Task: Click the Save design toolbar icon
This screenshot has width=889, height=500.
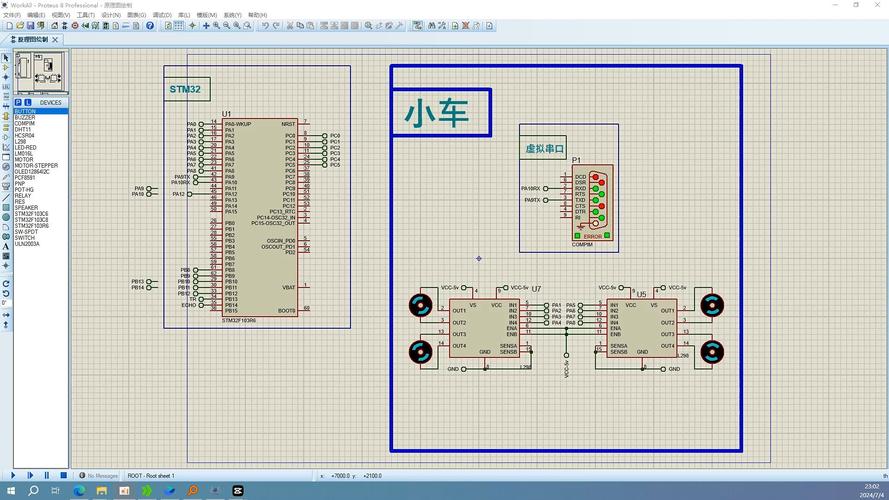Action: [30, 25]
